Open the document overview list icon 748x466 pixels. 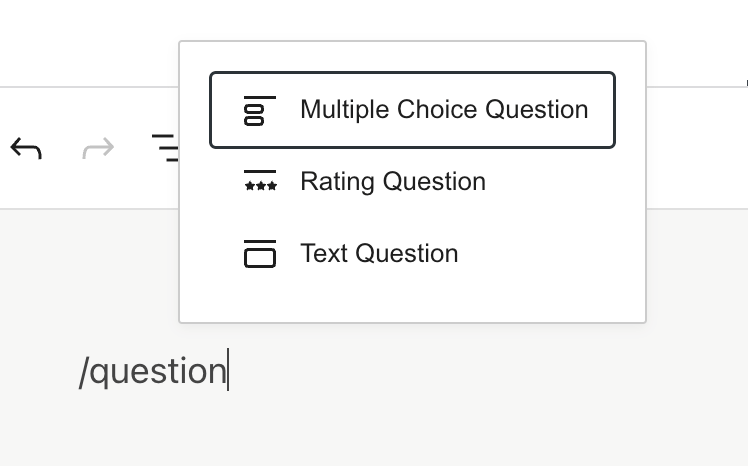[165, 149]
